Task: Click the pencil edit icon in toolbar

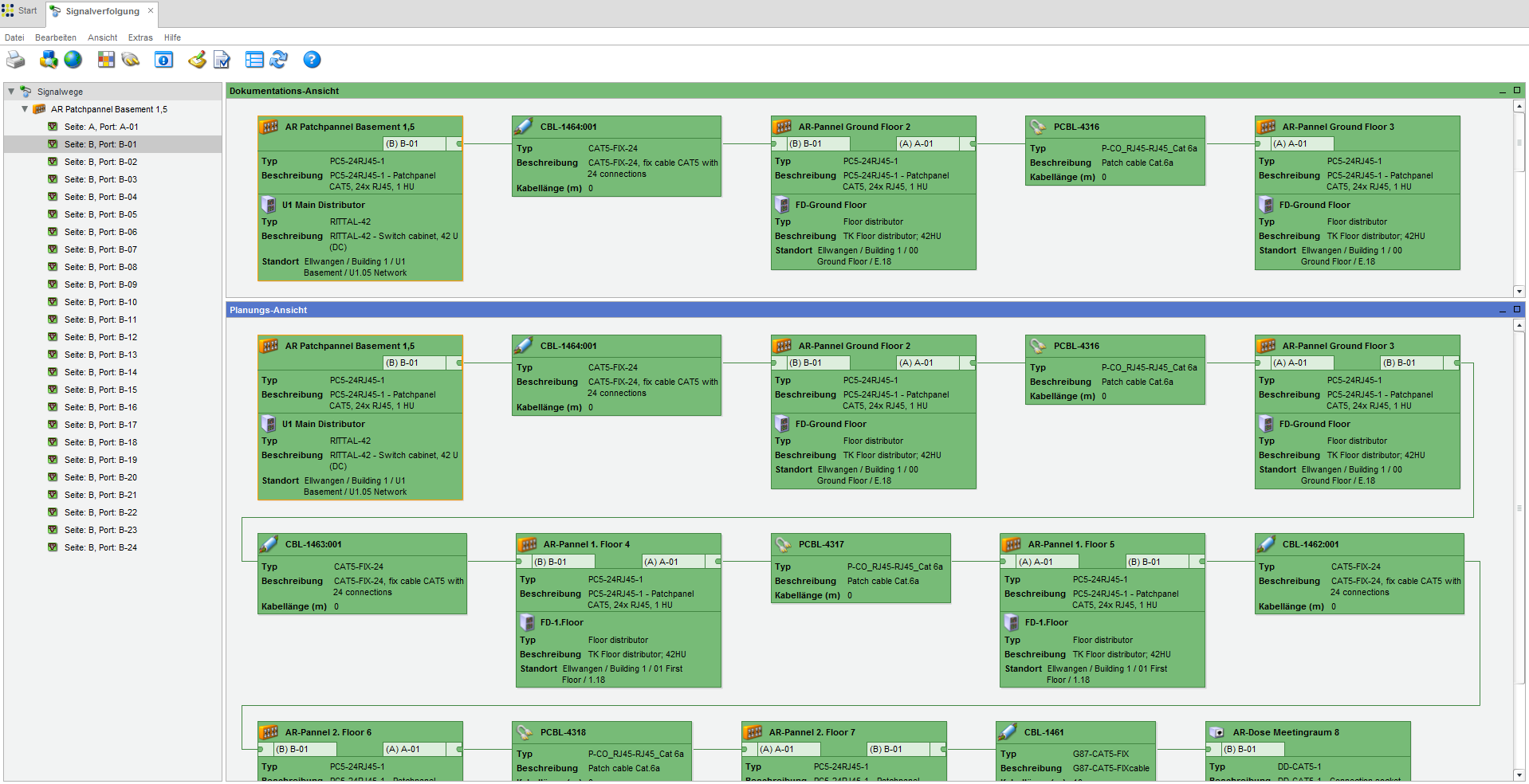Action: pyautogui.click(x=197, y=60)
